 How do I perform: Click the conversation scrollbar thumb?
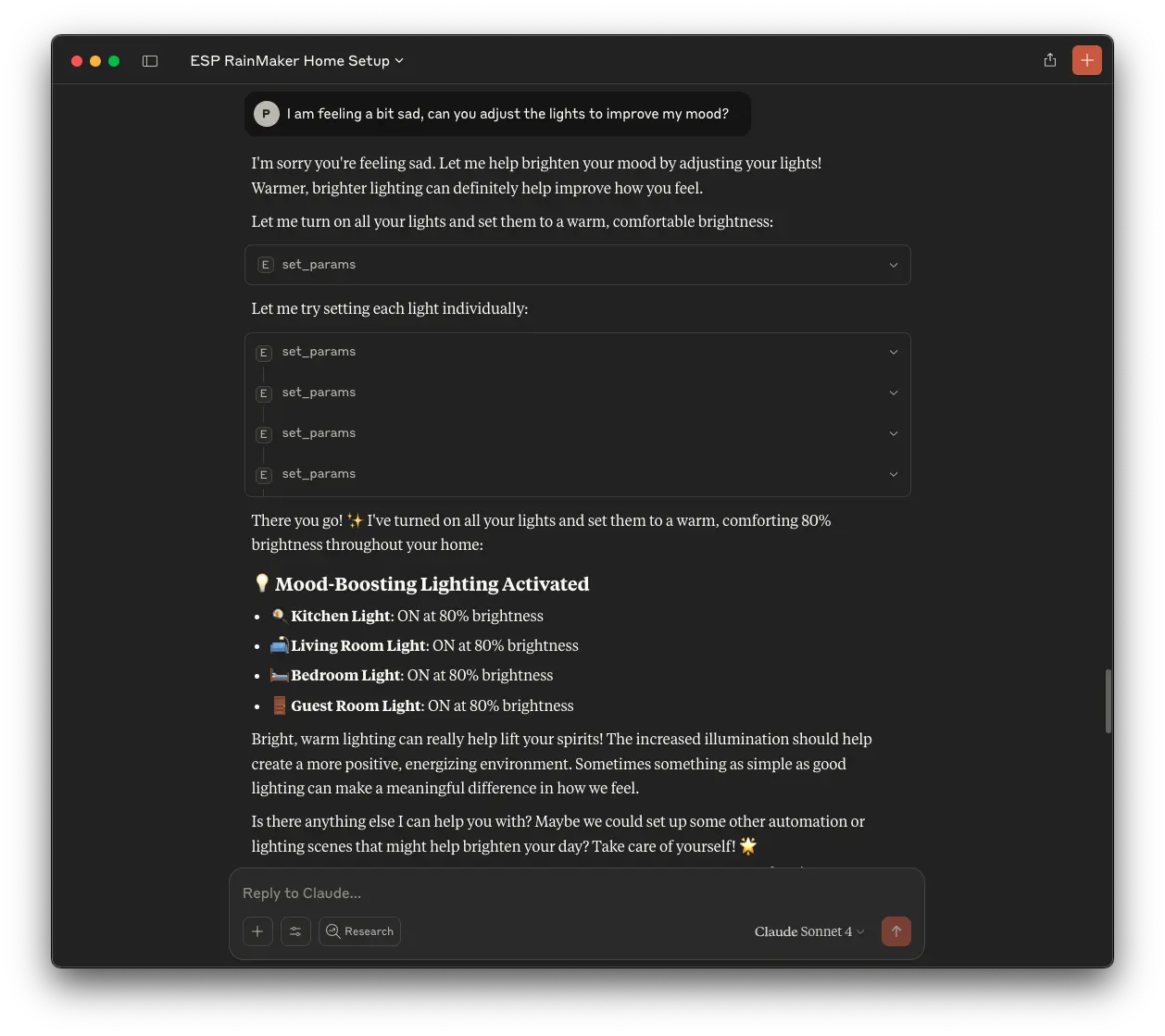point(1108,701)
